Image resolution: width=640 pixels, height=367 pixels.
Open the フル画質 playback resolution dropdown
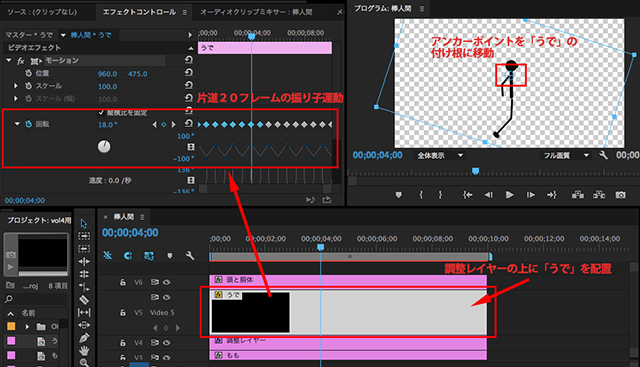(566, 155)
